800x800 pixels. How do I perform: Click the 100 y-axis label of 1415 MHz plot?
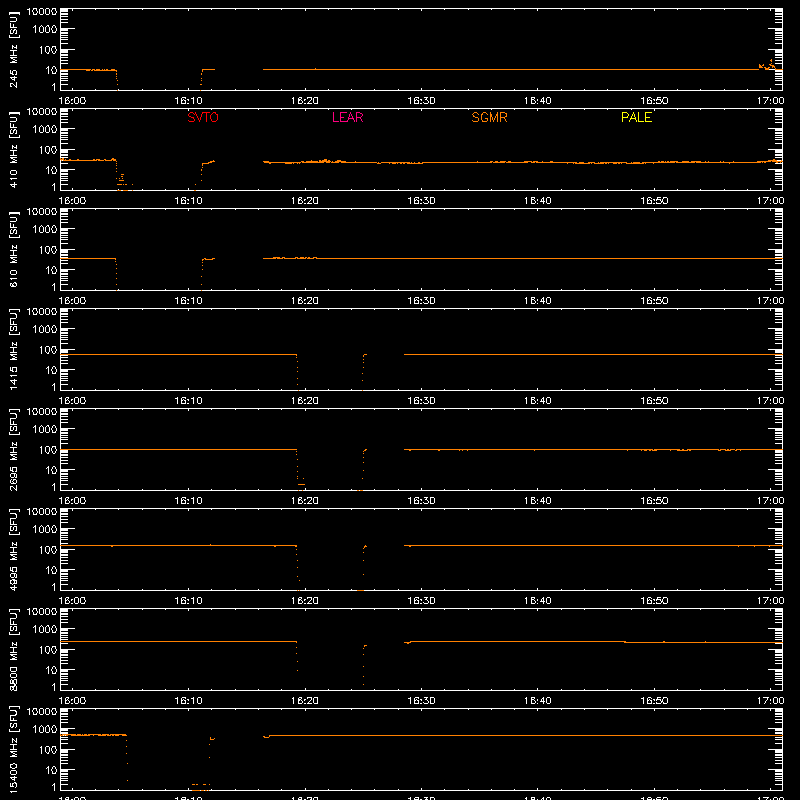point(48,349)
